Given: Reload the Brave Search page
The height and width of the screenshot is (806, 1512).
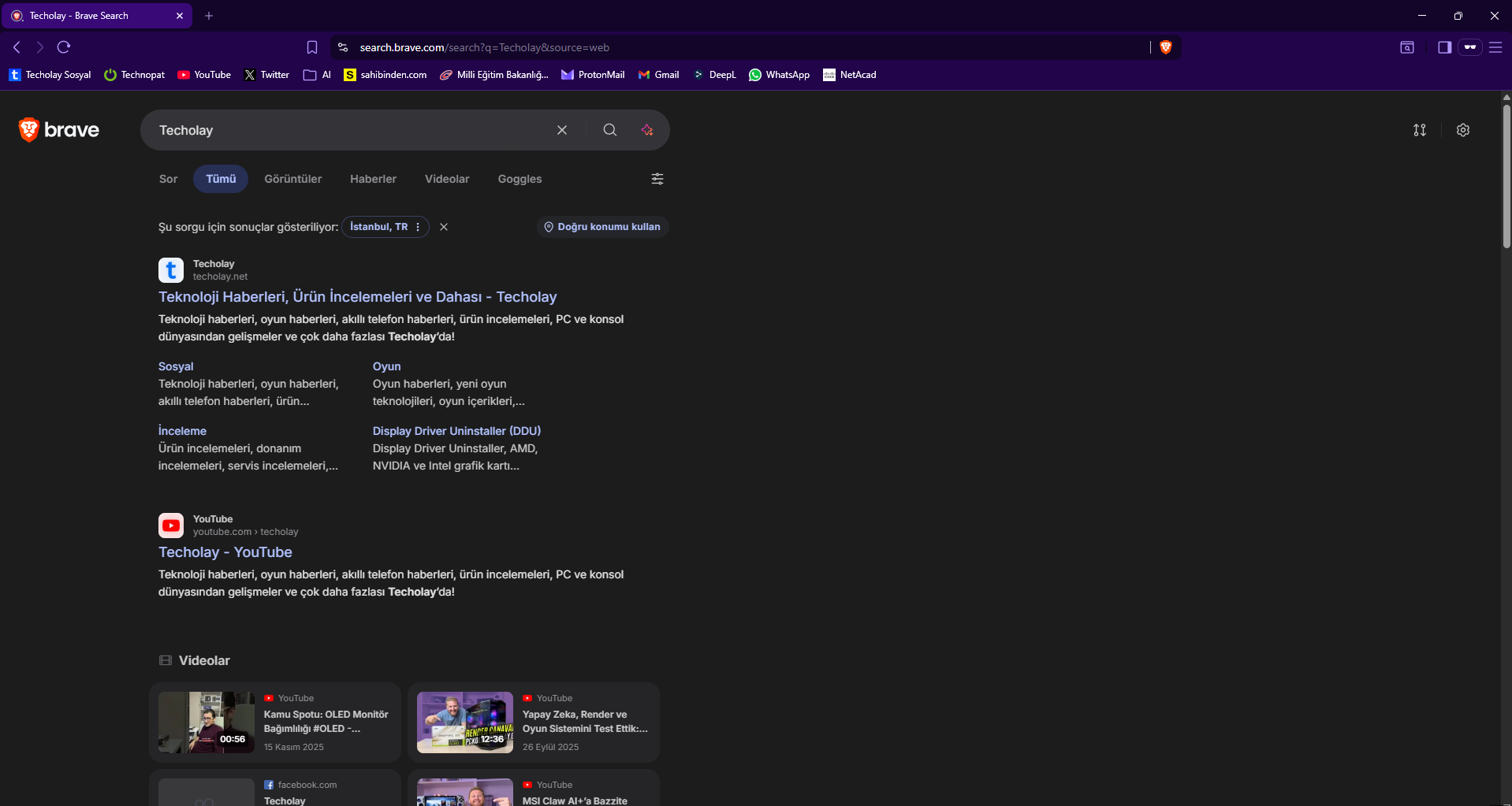Looking at the screenshot, I should (x=64, y=47).
